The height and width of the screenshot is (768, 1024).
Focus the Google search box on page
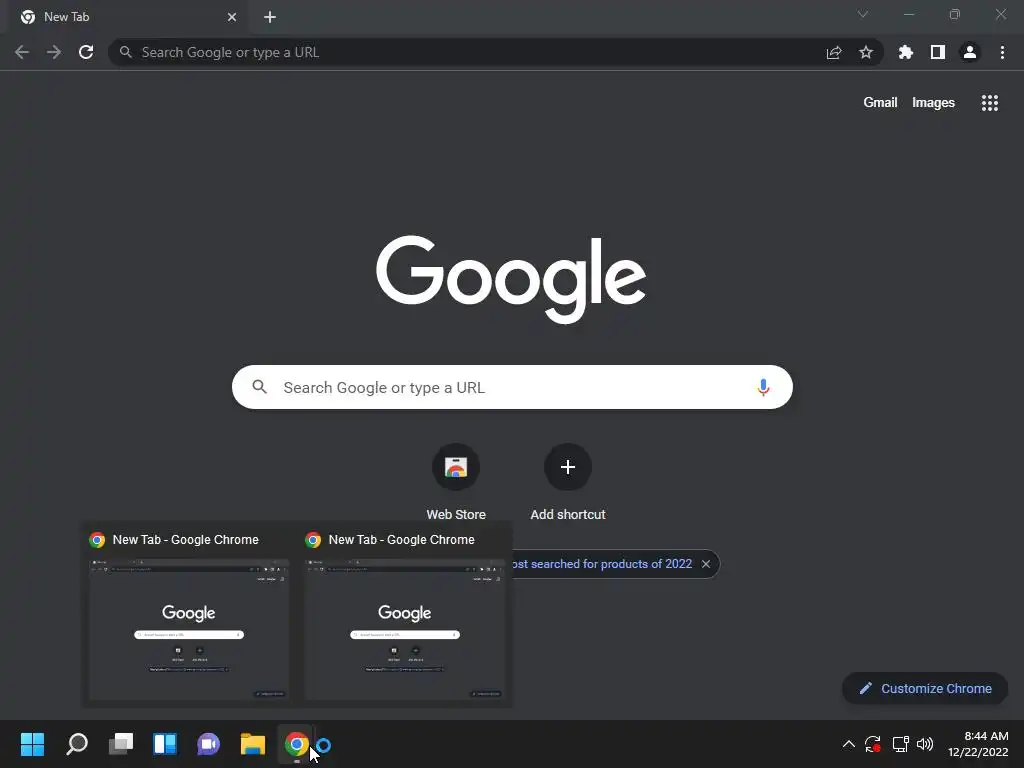pyautogui.click(x=512, y=387)
